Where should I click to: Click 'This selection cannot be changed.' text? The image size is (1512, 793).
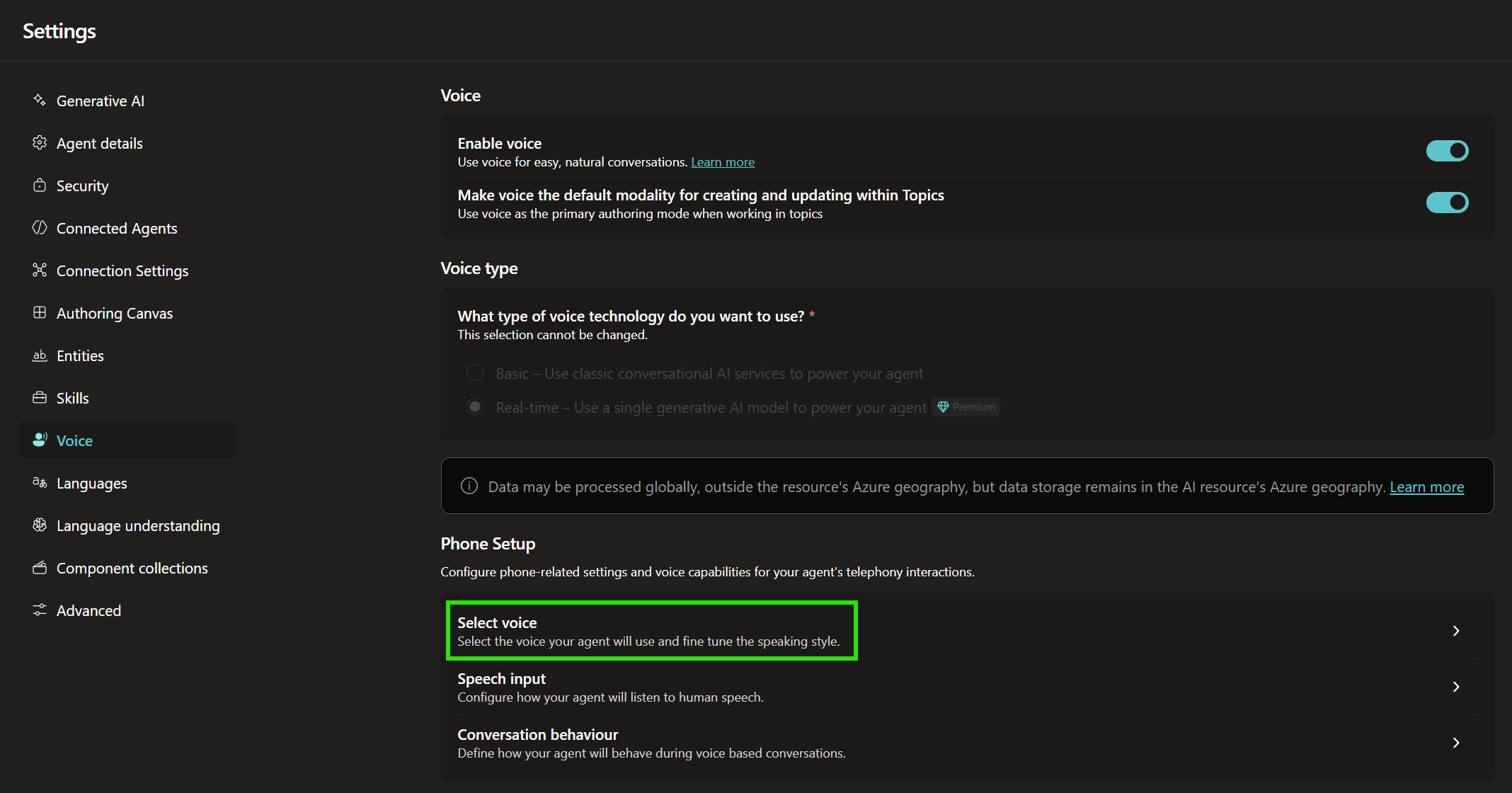pos(552,335)
